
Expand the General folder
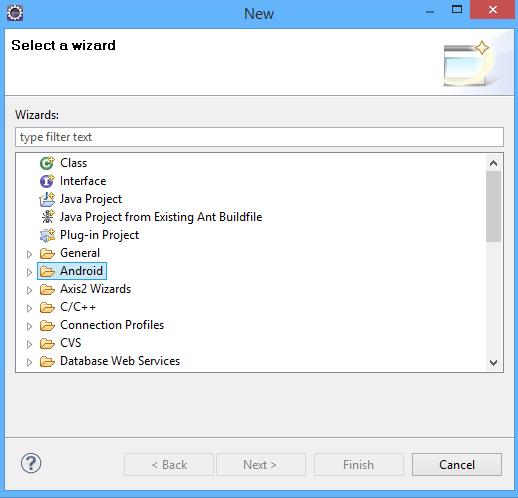29,254
